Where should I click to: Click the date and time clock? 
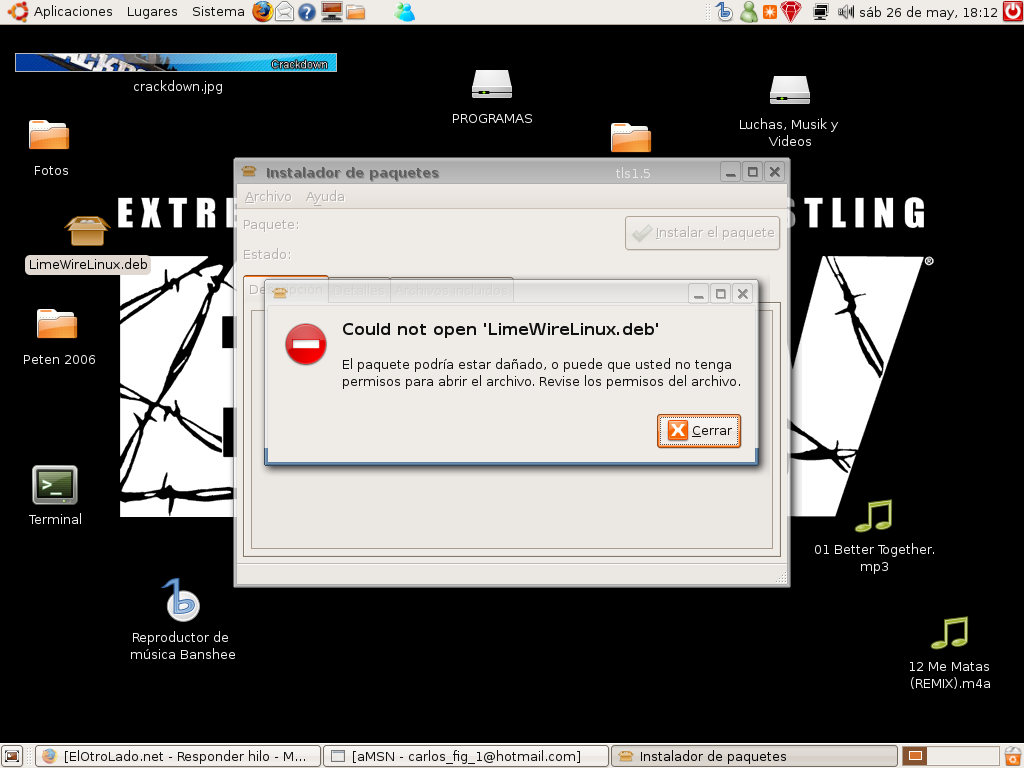(928, 12)
